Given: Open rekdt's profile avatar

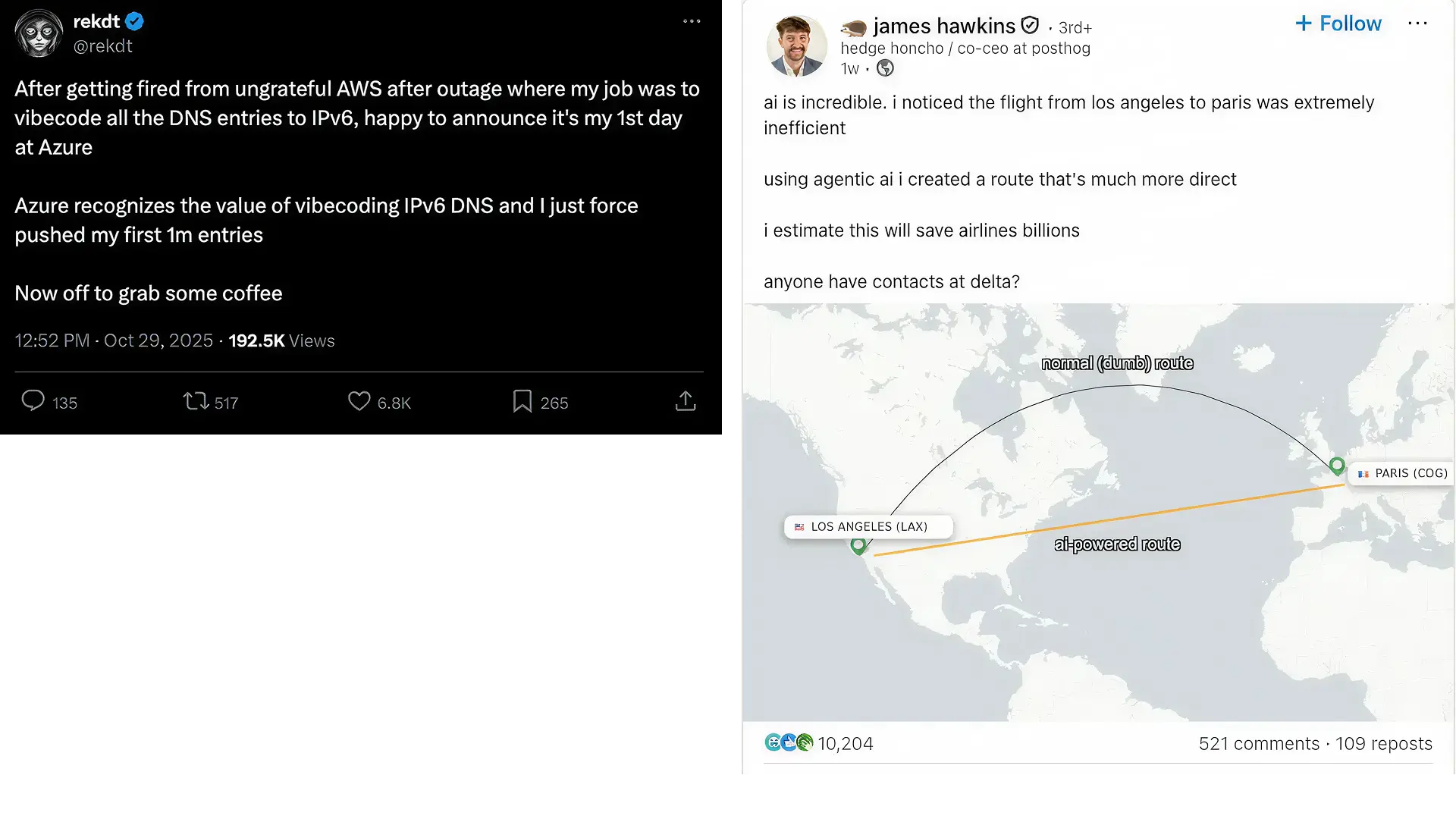Looking at the screenshot, I should pyautogui.click(x=39, y=33).
